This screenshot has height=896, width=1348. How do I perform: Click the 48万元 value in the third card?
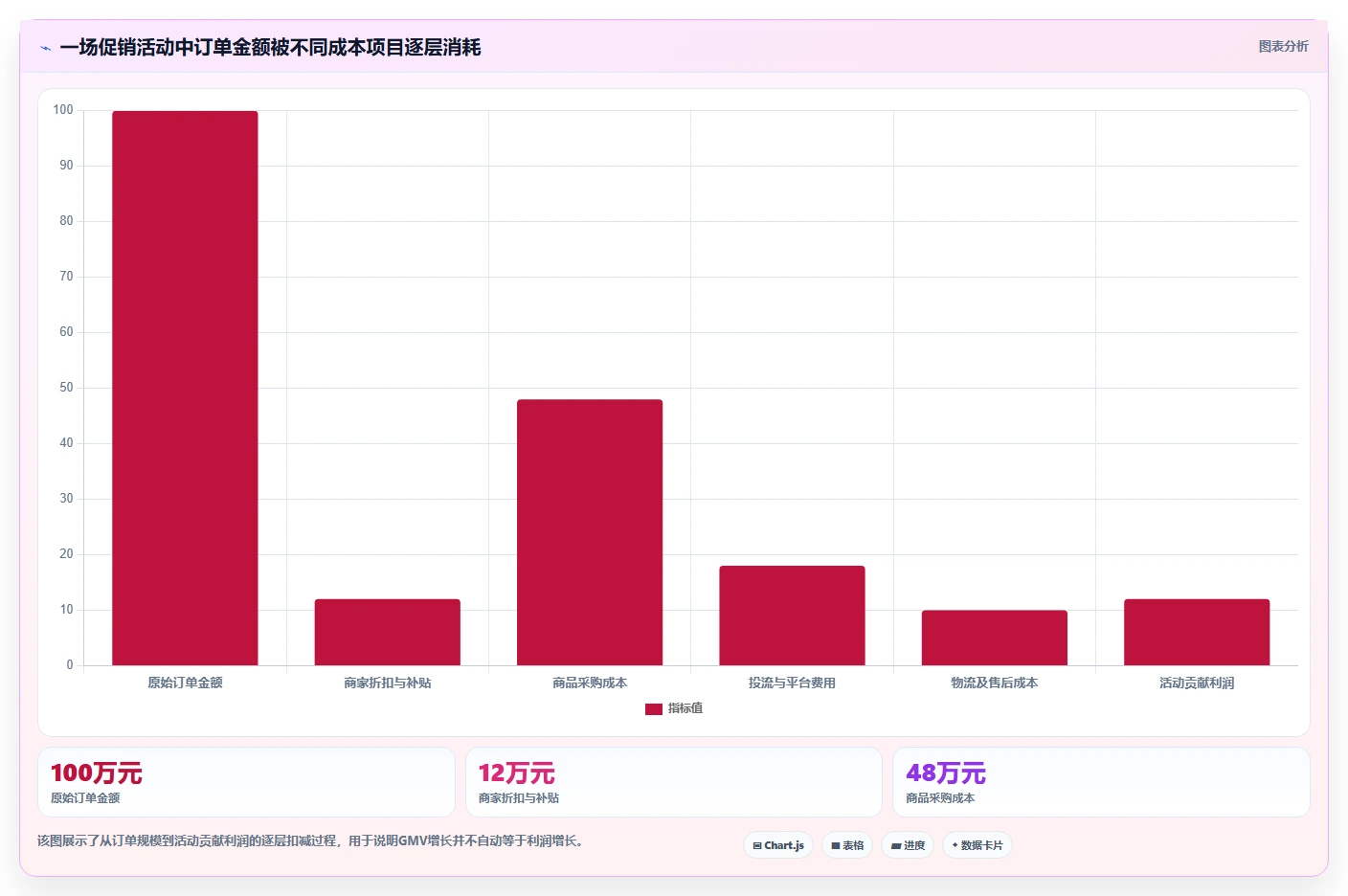(946, 773)
